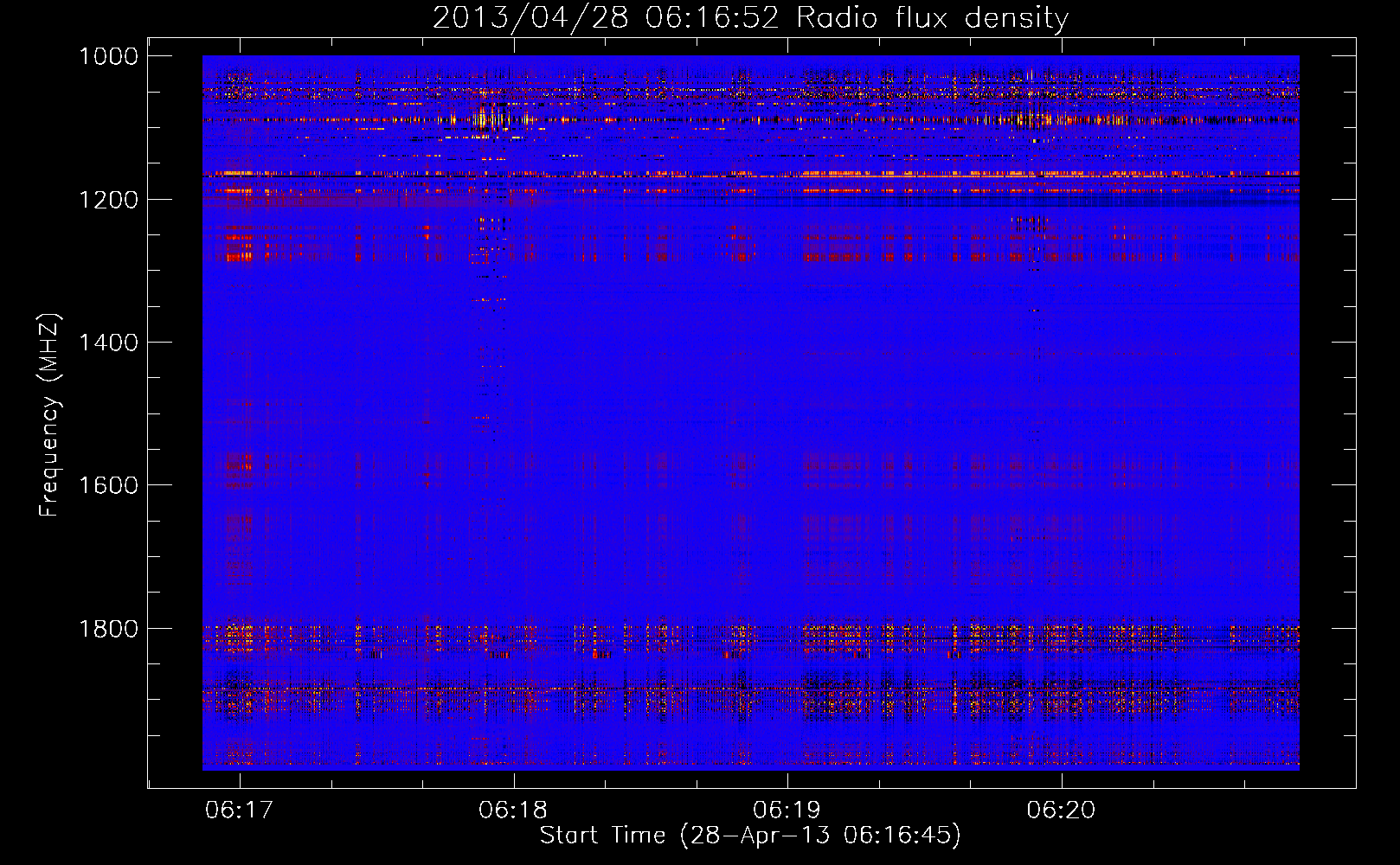Click the 1400 frequency tick label
This screenshot has height=865, width=1400.
[108, 343]
